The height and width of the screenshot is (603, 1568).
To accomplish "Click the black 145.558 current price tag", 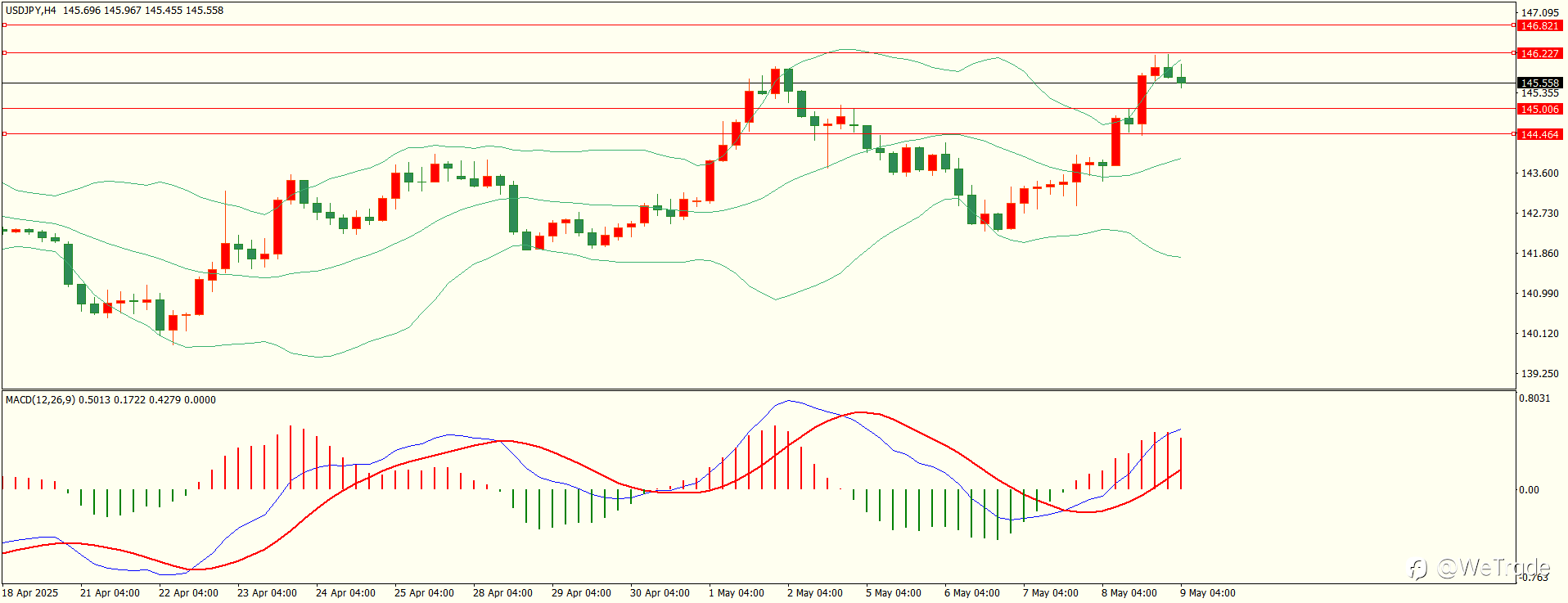I will 1539,83.
